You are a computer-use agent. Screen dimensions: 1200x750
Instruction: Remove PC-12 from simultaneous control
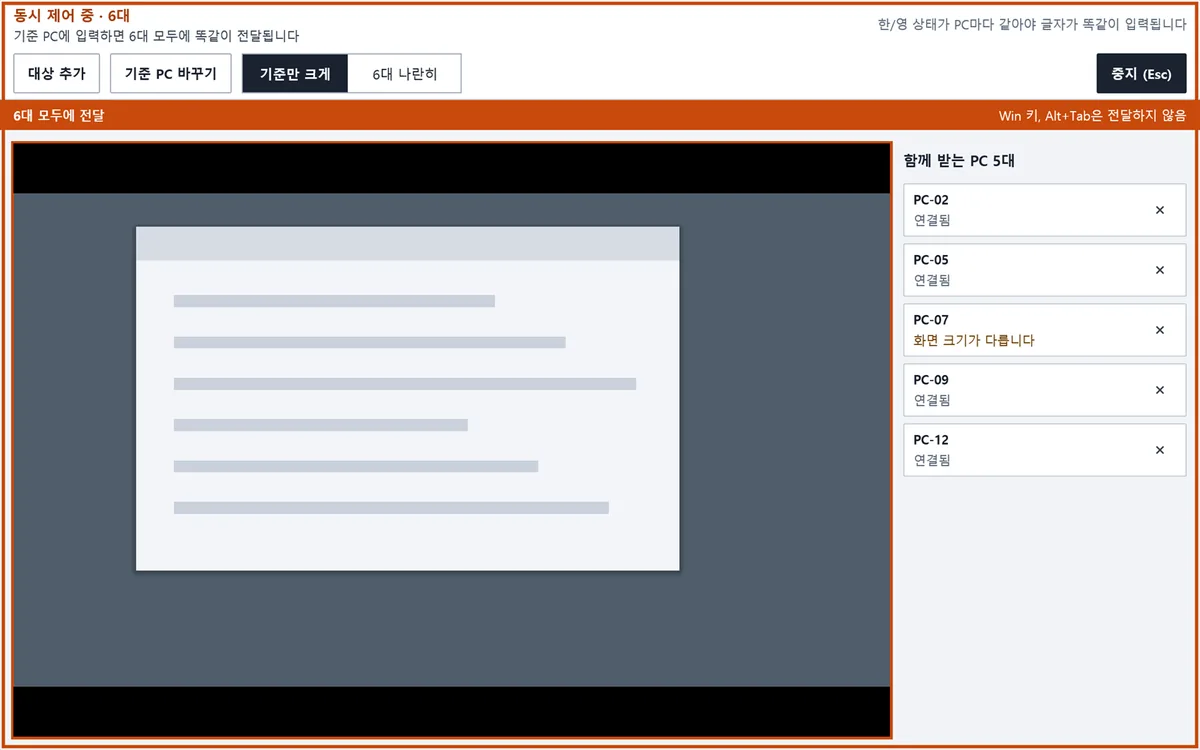click(1160, 450)
